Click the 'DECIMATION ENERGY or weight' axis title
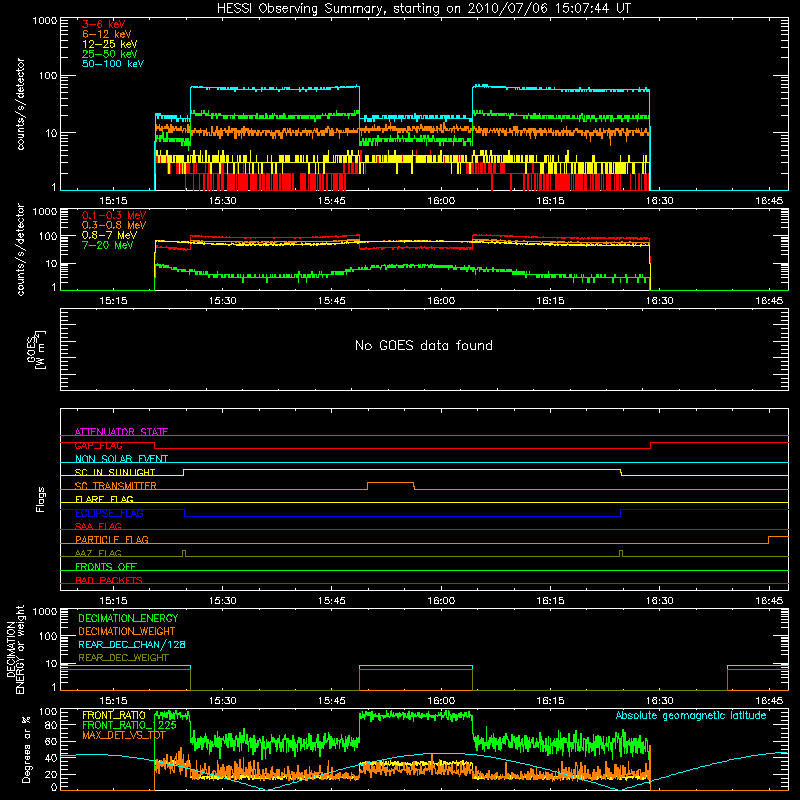Screen dimensions: 800x800 (x=15, y=649)
